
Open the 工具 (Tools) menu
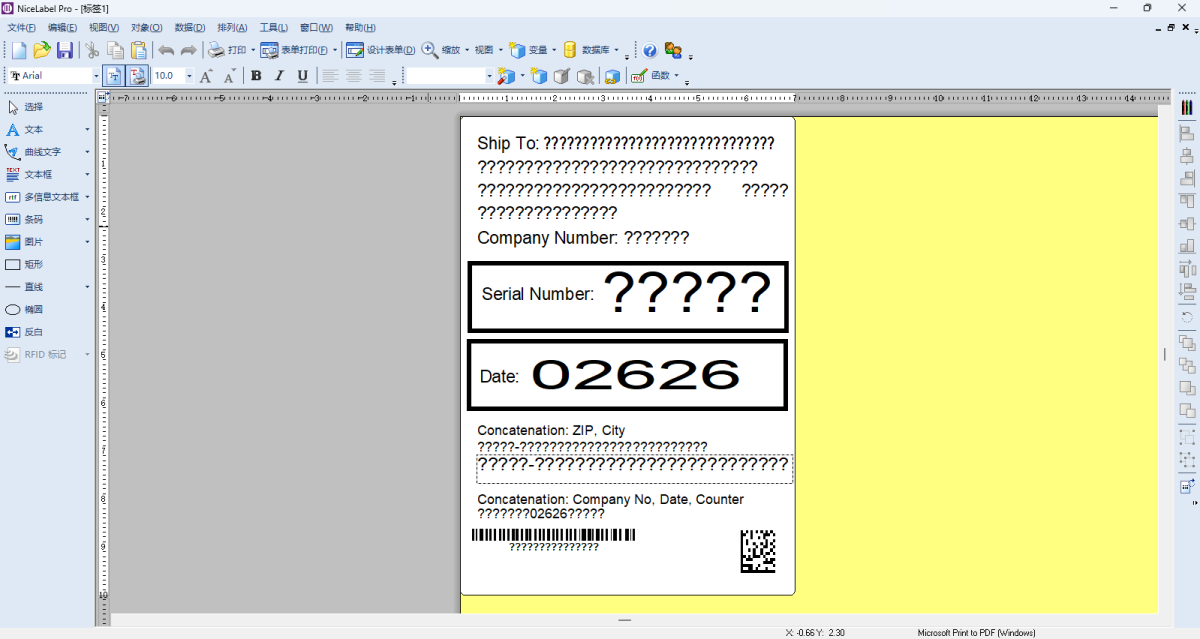click(x=273, y=28)
